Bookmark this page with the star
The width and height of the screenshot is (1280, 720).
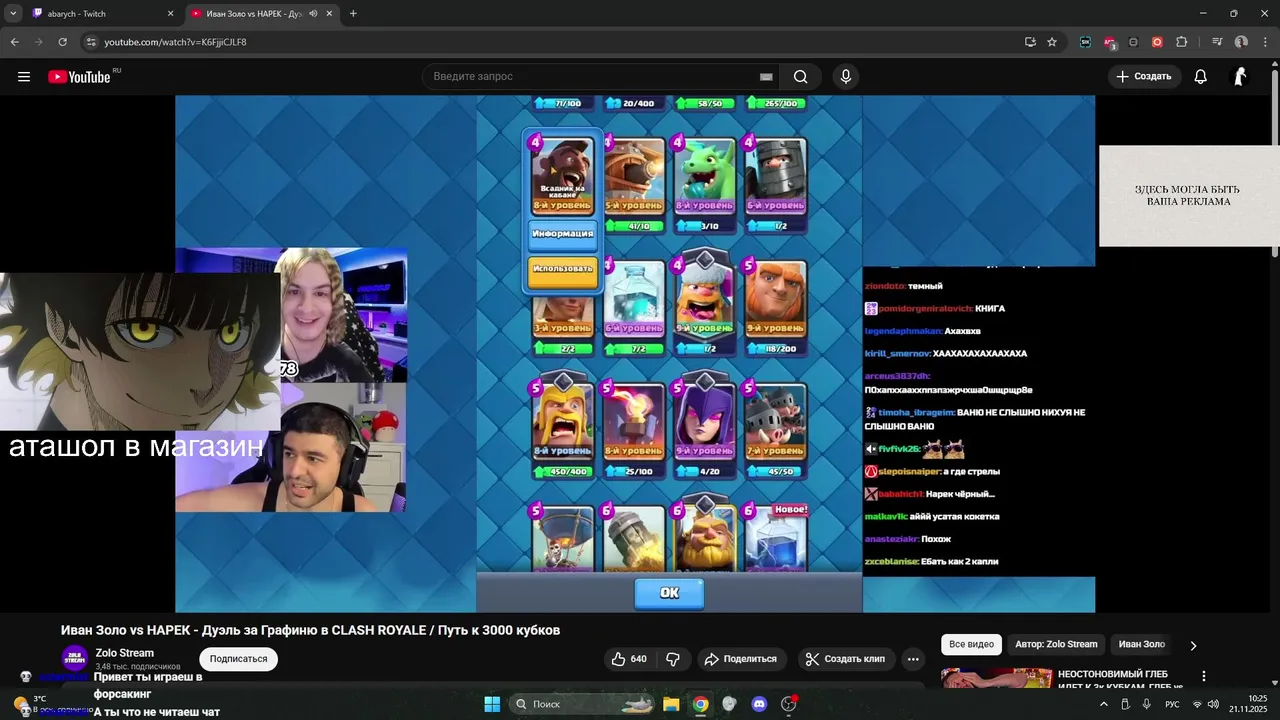tap(1052, 42)
